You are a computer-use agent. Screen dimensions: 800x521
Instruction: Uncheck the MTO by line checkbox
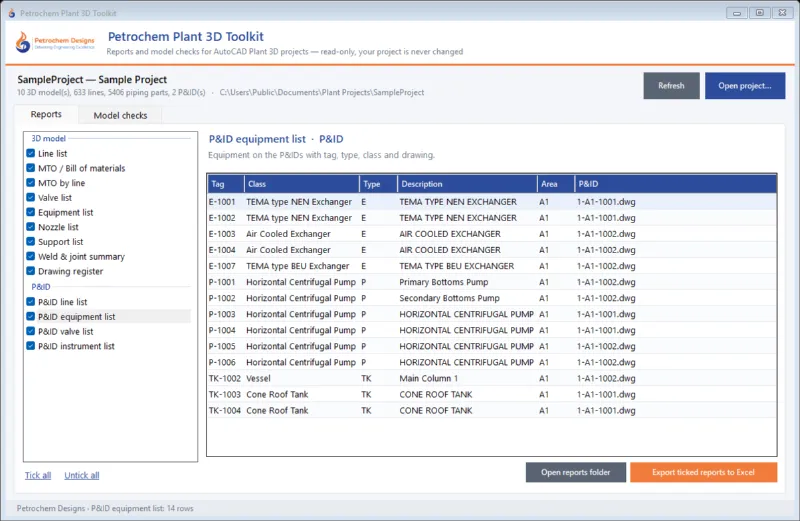(x=31, y=183)
